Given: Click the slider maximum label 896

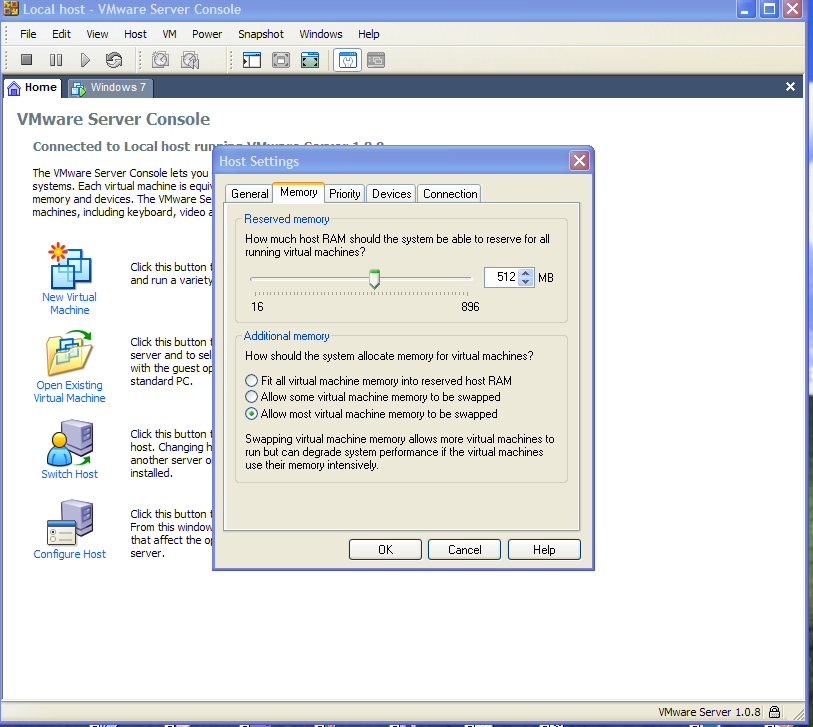Looking at the screenshot, I should [470, 307].
